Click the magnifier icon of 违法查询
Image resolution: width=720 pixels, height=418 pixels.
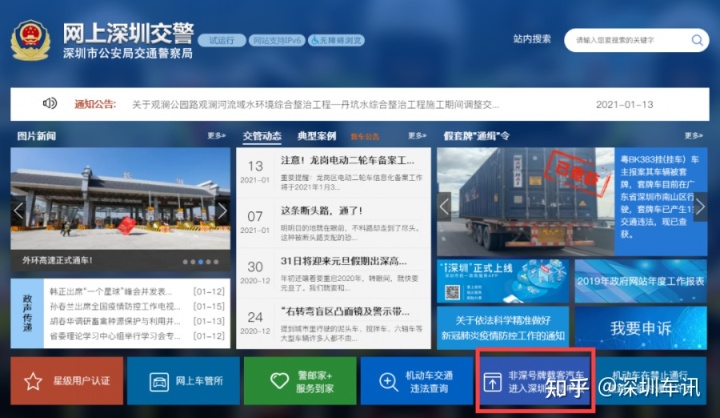(388, 382)
